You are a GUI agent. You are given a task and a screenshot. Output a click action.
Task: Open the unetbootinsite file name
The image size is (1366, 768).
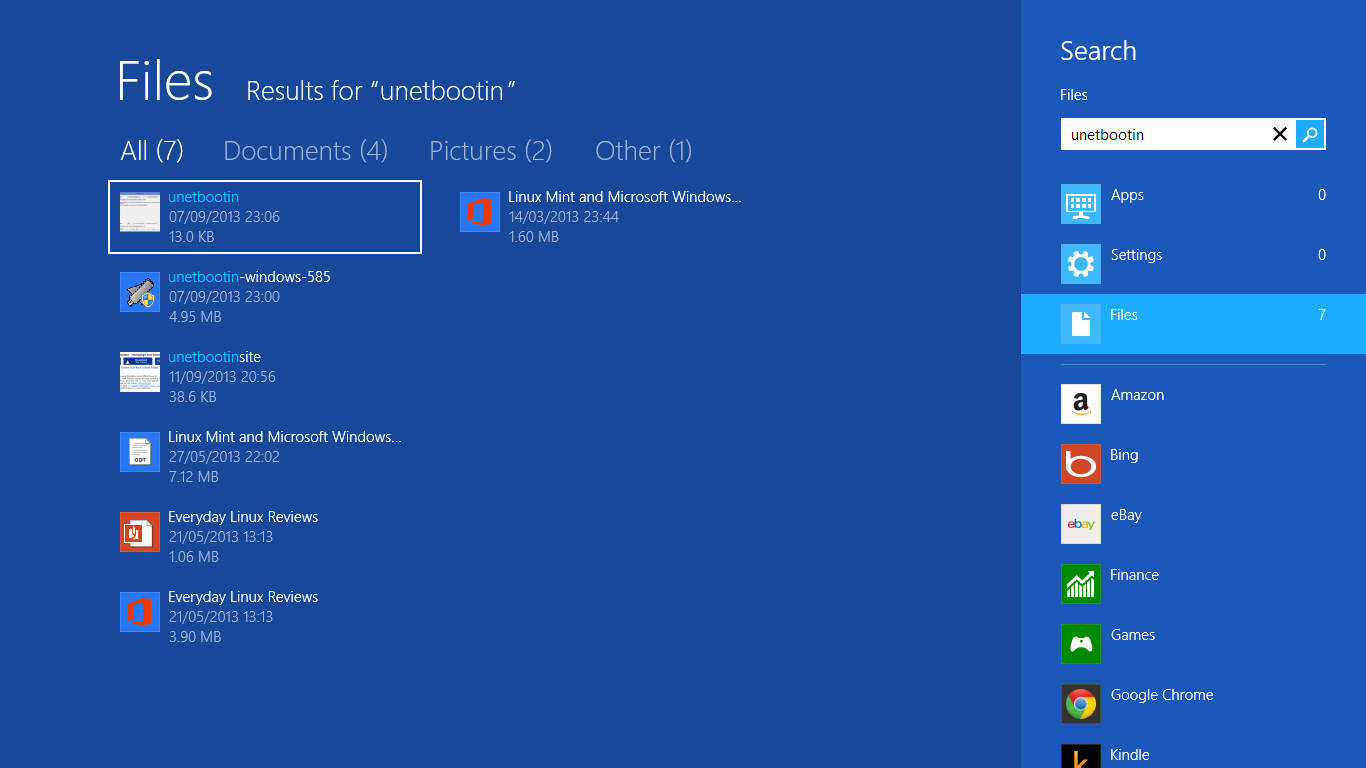click(214, 357)
